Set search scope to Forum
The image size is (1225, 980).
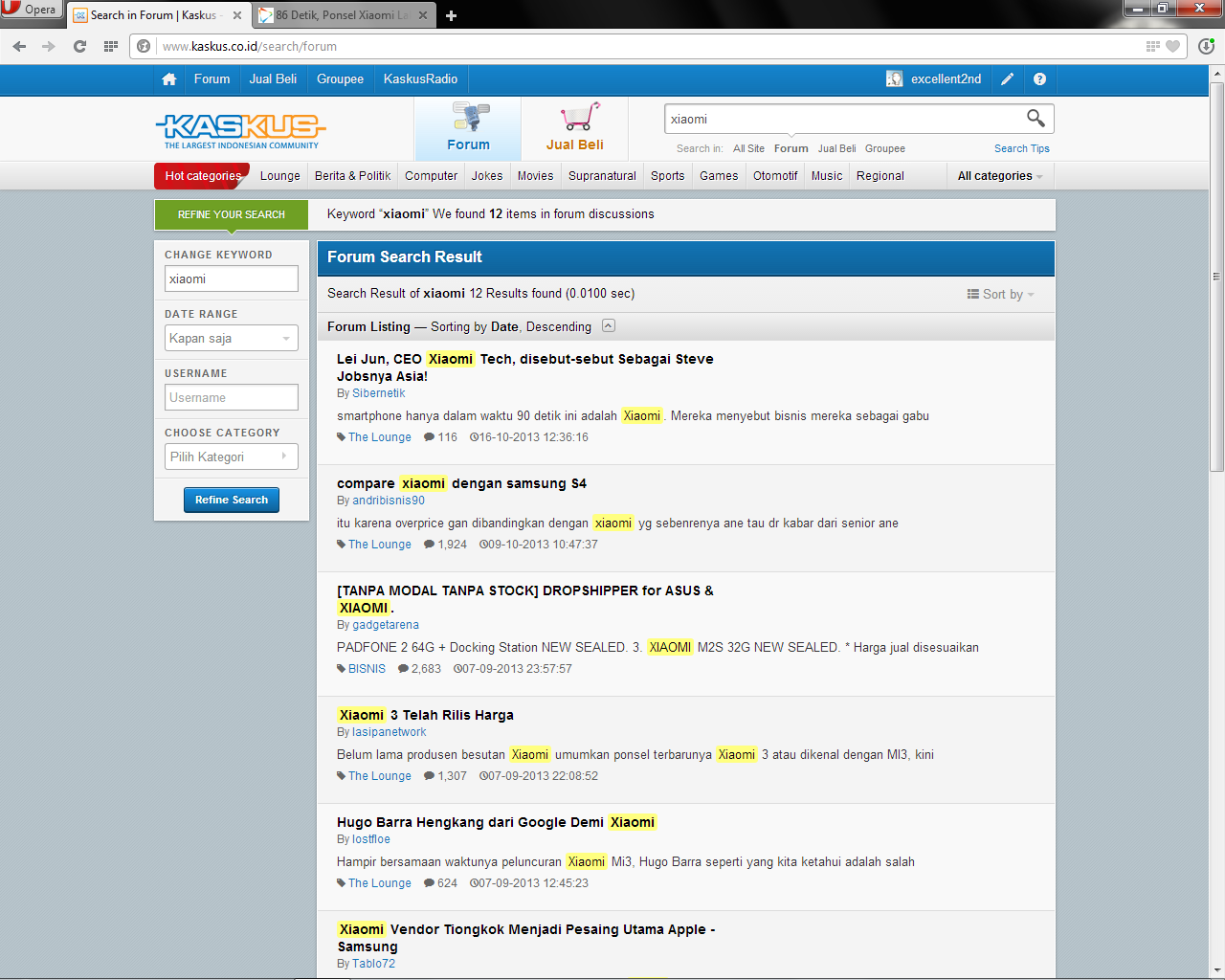pos(791,148)
